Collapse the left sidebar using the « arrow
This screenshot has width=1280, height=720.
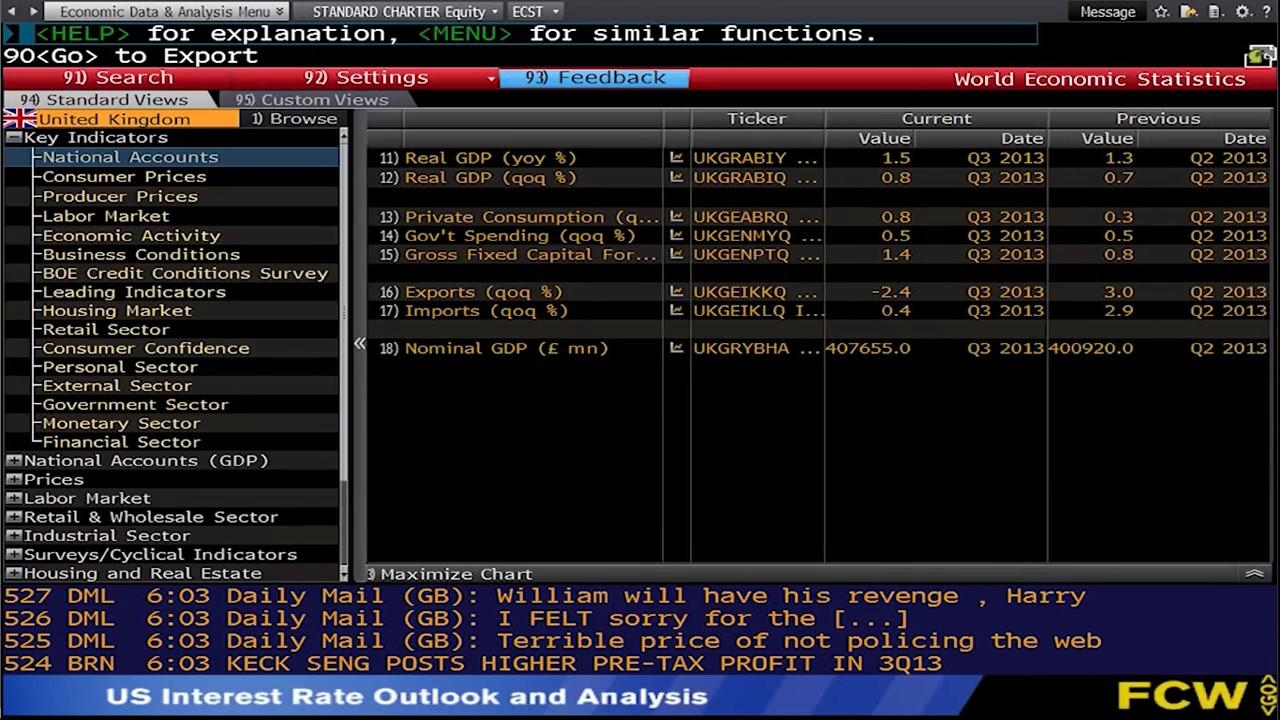pyautogui.click(x=360, y=343)
